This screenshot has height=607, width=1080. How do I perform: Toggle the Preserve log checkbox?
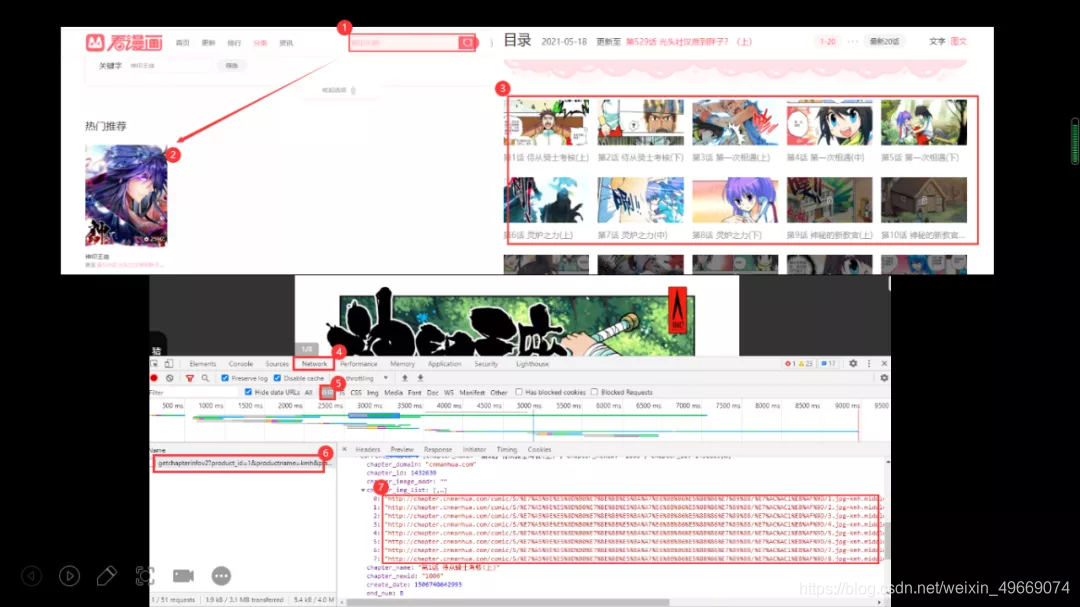[225, 378]
